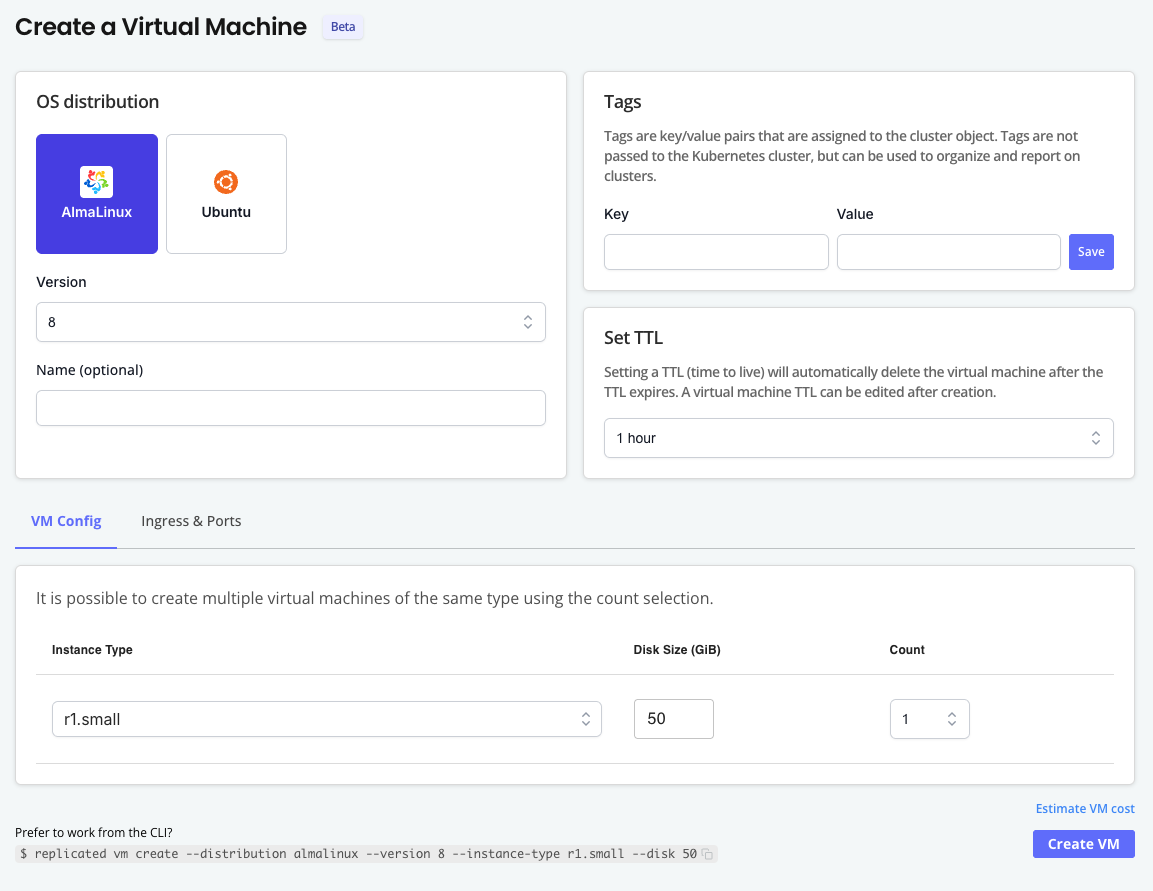This screenshot has height=891, width=1153.
Task: Select the Ubuntu OS distribution logo
Action: [x=226, y=184]
